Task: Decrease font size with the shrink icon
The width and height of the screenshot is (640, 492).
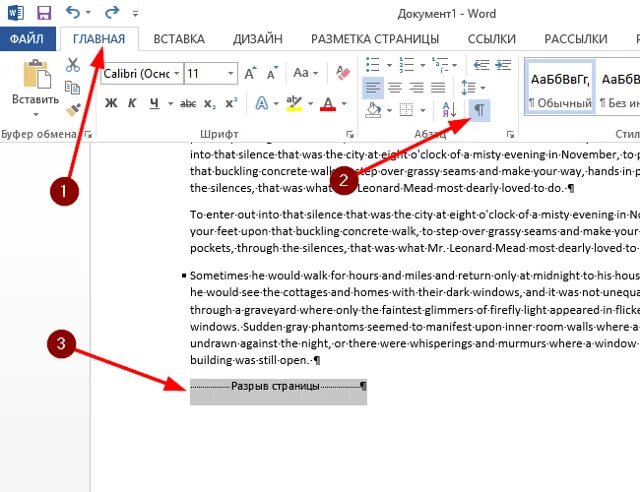Action: pyautogui.click(x=272, y=73)
